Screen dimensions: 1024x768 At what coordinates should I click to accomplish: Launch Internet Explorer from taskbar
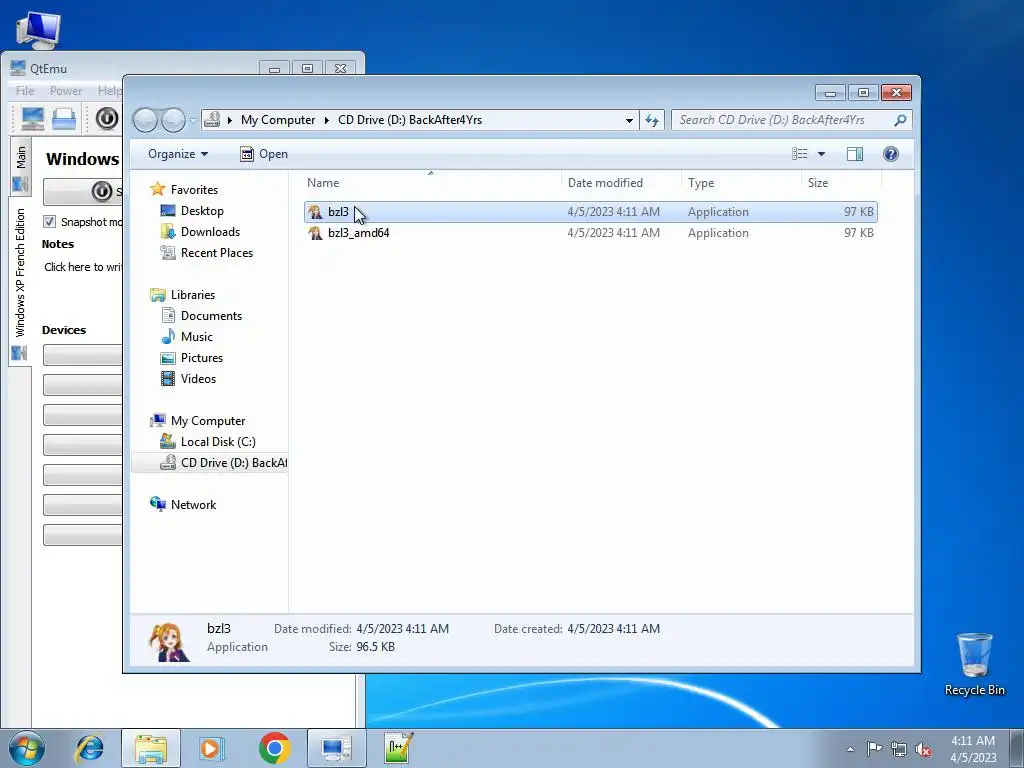(89, 748)
